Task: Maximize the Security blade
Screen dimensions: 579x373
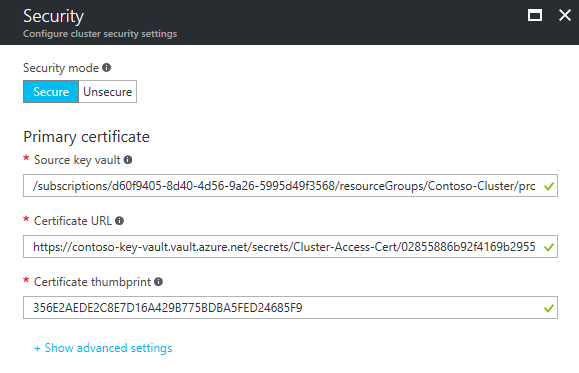Action: tap(535, 16)
